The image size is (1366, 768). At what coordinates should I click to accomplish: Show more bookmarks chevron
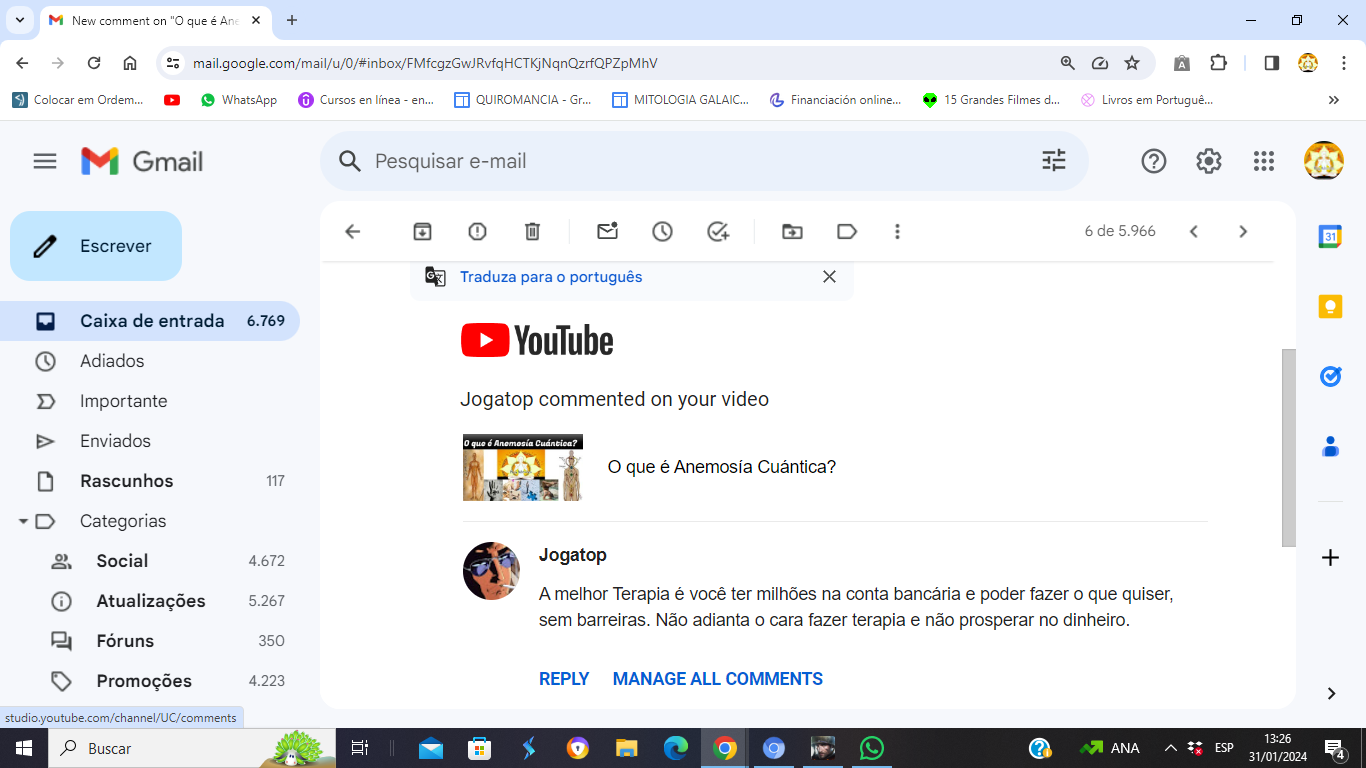1334,100
